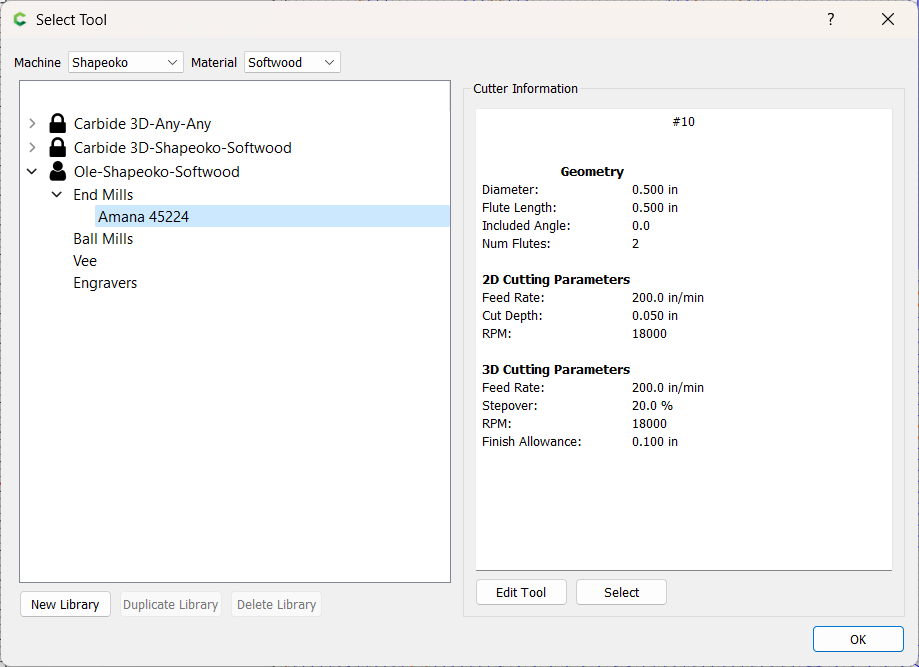This screenshot has width=919, height=667.
Task: Select the Vee category
Action: click(x=85, y=261)
